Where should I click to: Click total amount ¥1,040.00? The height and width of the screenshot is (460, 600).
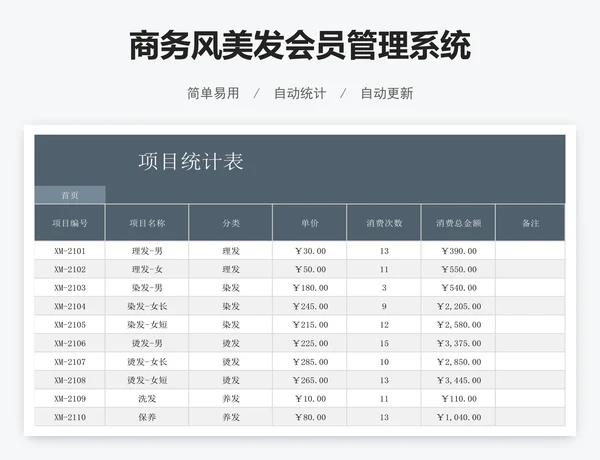click(x=458, y=417)
